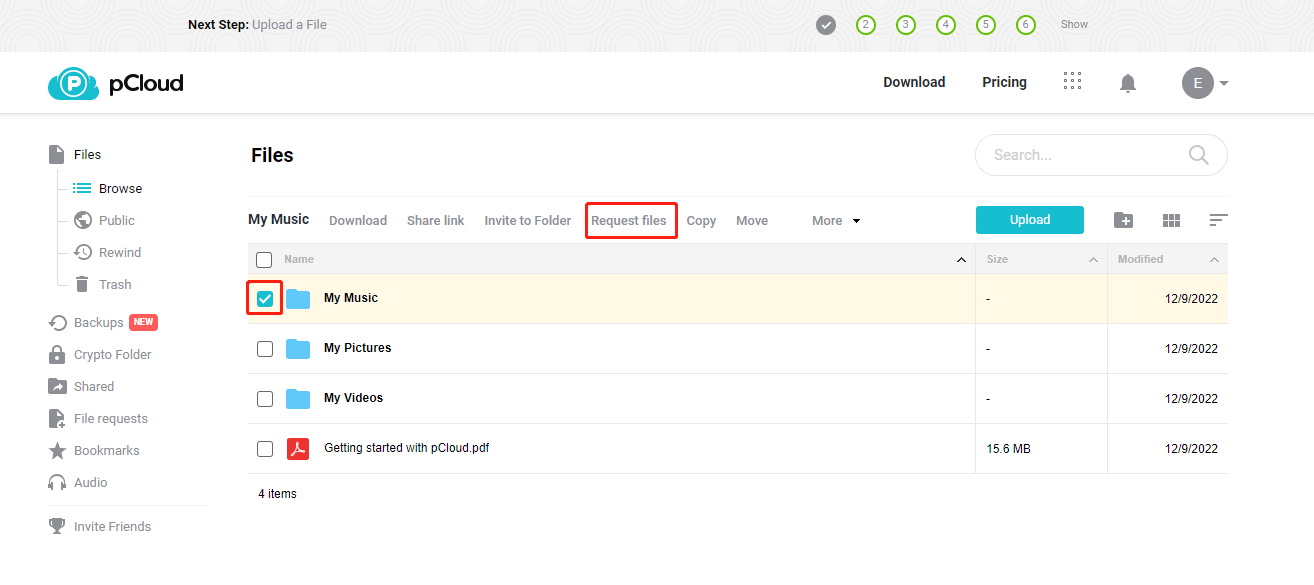Jump to onboarding step 3 circle
1314x585 pixels.
906,25
